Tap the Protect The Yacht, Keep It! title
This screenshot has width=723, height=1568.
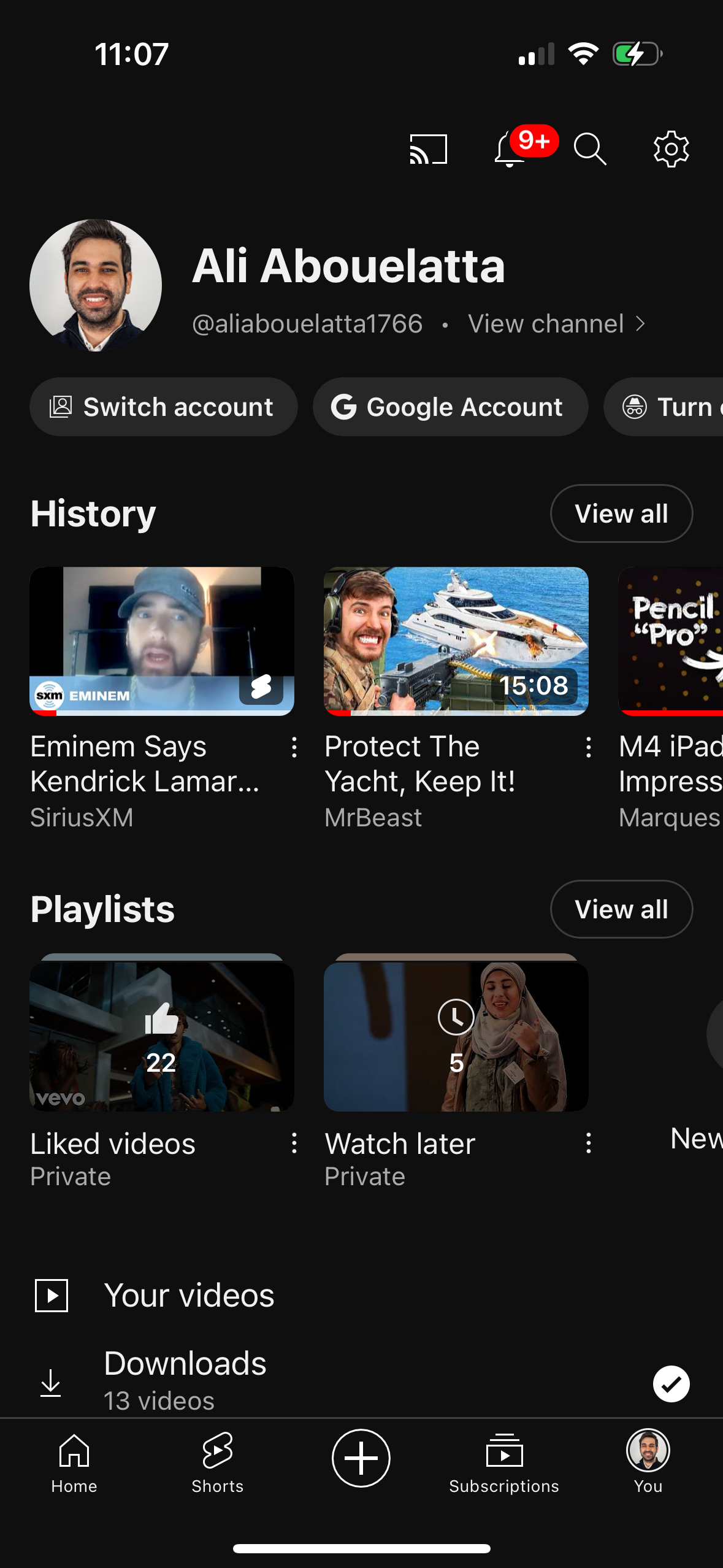coord(420,764)
